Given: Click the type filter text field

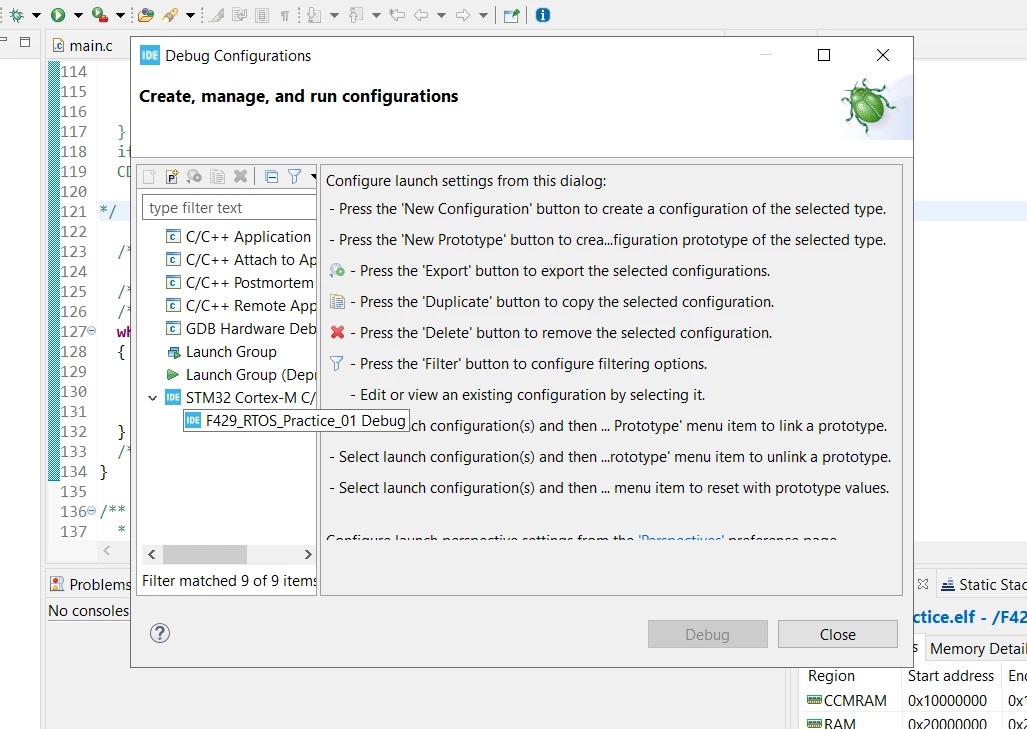Looking at the screenshot, I should pos(229,208).
